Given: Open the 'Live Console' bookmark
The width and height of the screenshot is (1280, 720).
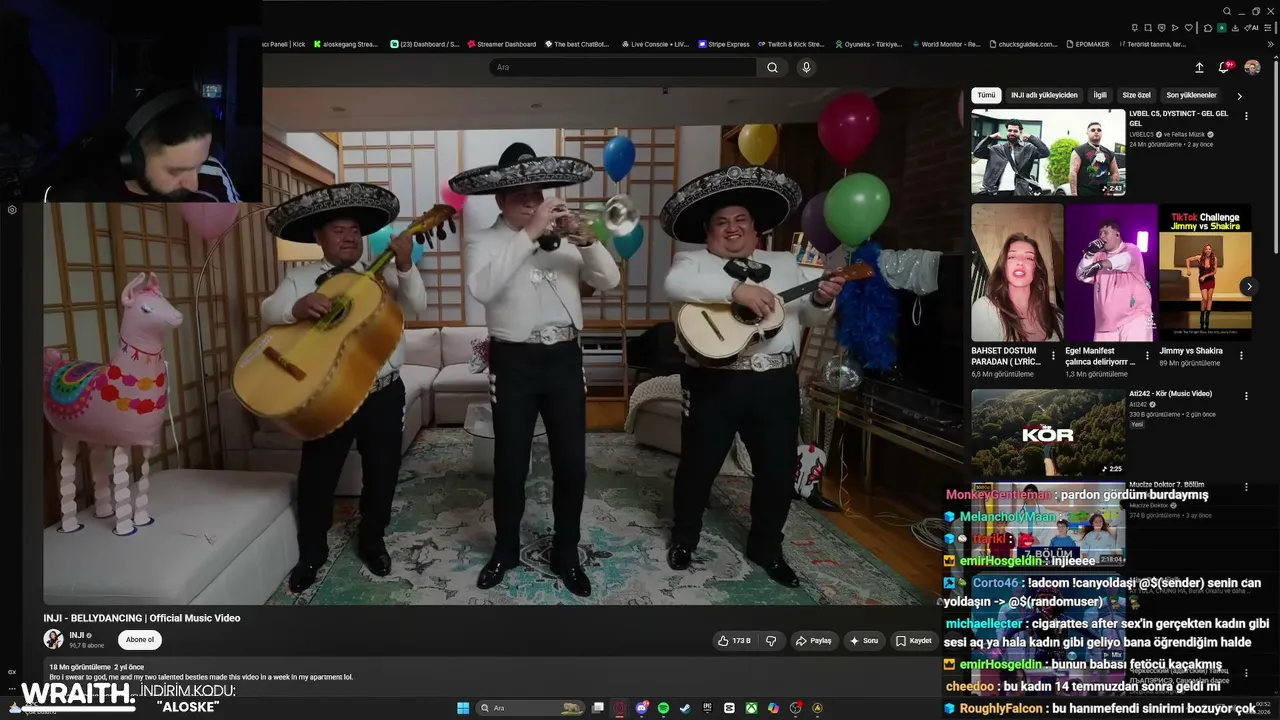Looking at the screenshot, I should (x=655, y=44).
